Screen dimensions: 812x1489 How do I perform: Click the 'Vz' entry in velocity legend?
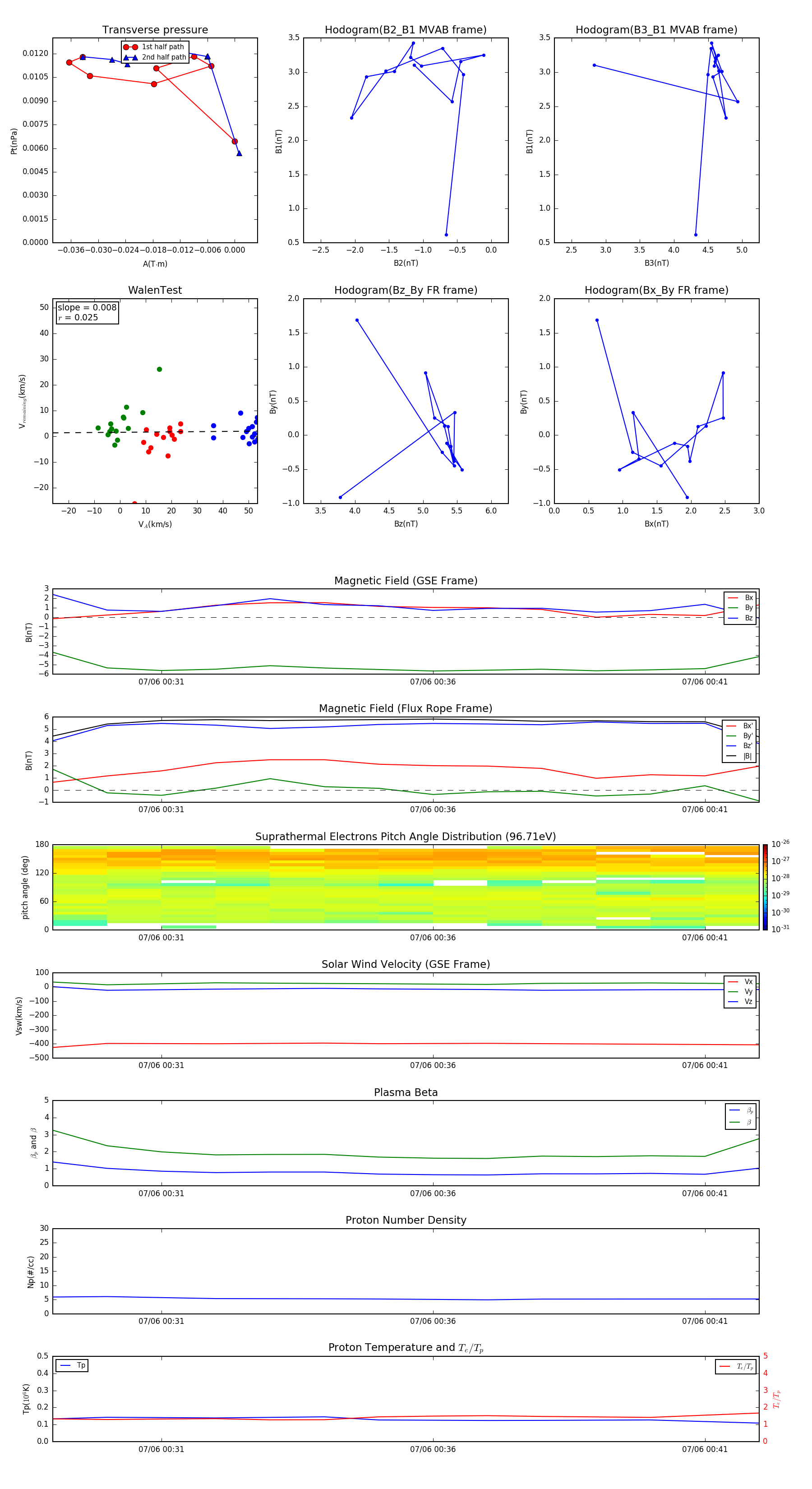[x=740, y=1002]
